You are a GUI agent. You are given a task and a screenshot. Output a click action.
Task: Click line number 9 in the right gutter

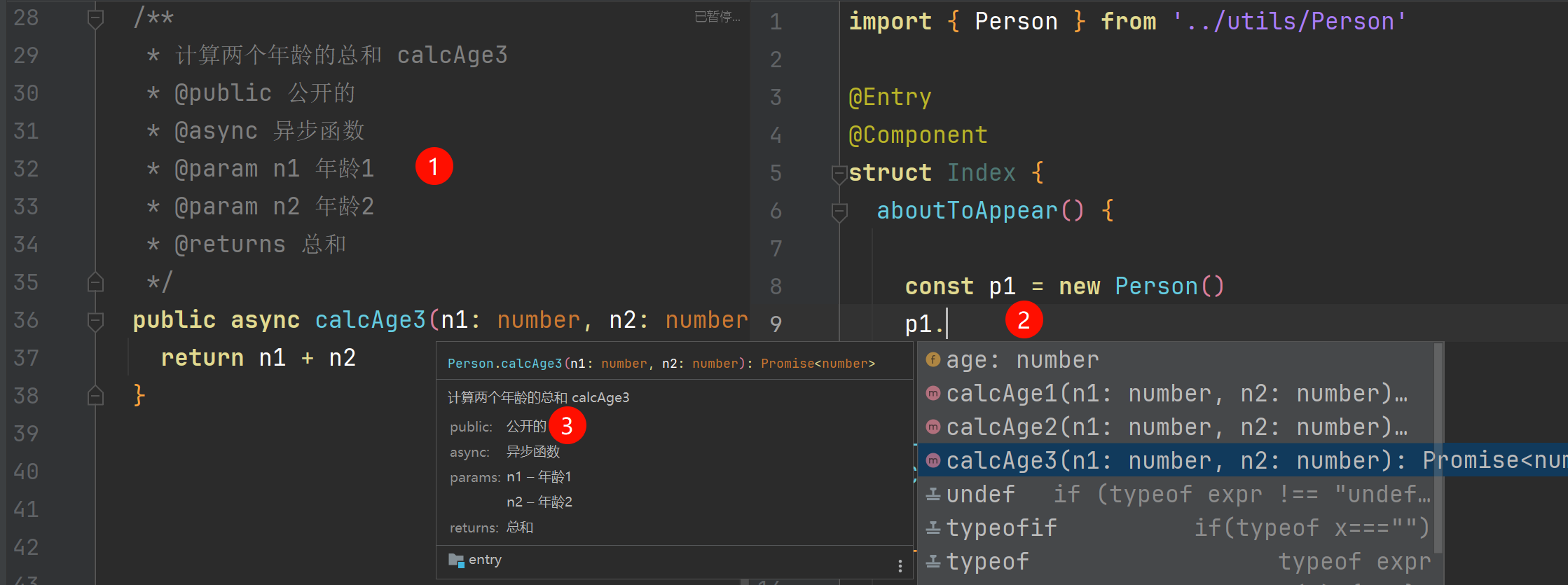(x=776, y=324)
